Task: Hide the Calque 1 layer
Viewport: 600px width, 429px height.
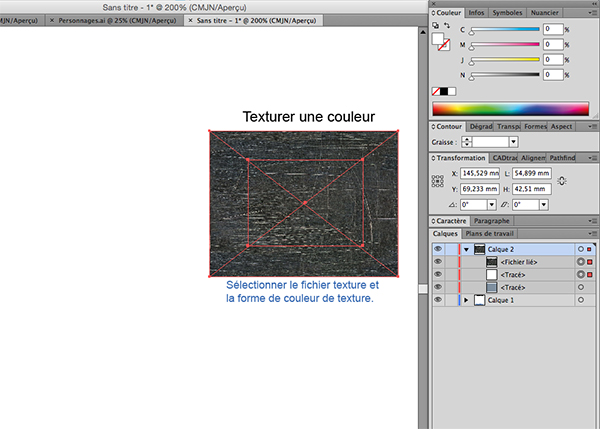Action: point(438,299)
